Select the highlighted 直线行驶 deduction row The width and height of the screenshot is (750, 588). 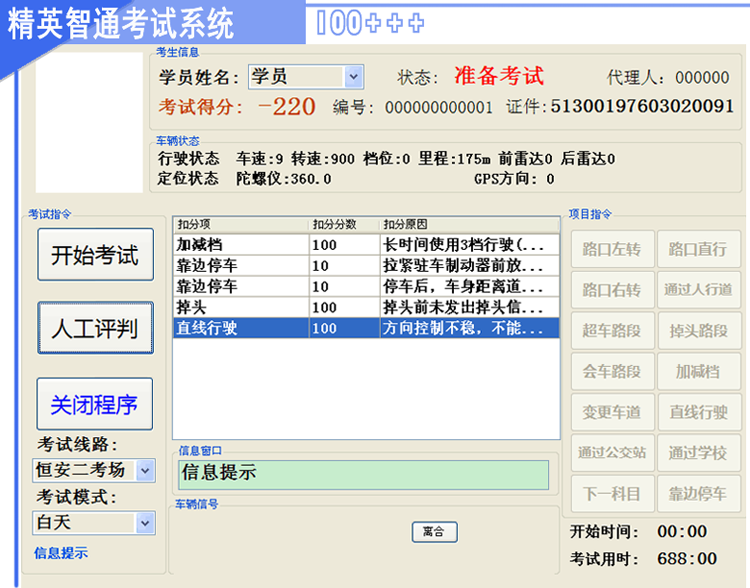click(x=366, y=328)
